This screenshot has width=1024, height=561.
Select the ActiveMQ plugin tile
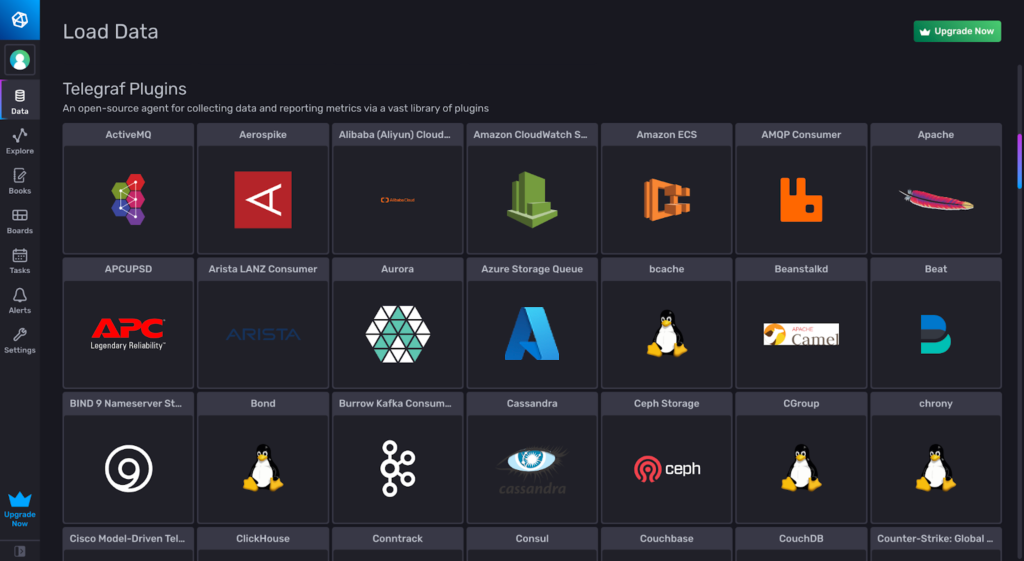[x=128, y=189]
